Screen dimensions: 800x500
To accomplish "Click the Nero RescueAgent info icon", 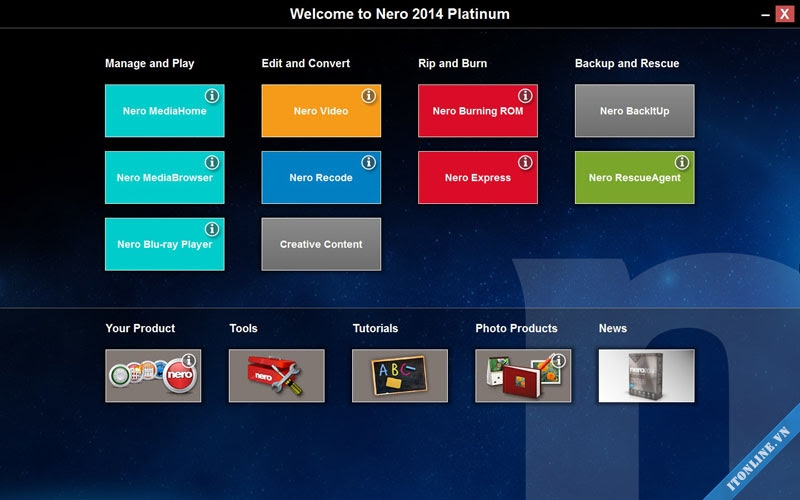I will (x=682, y=162).
